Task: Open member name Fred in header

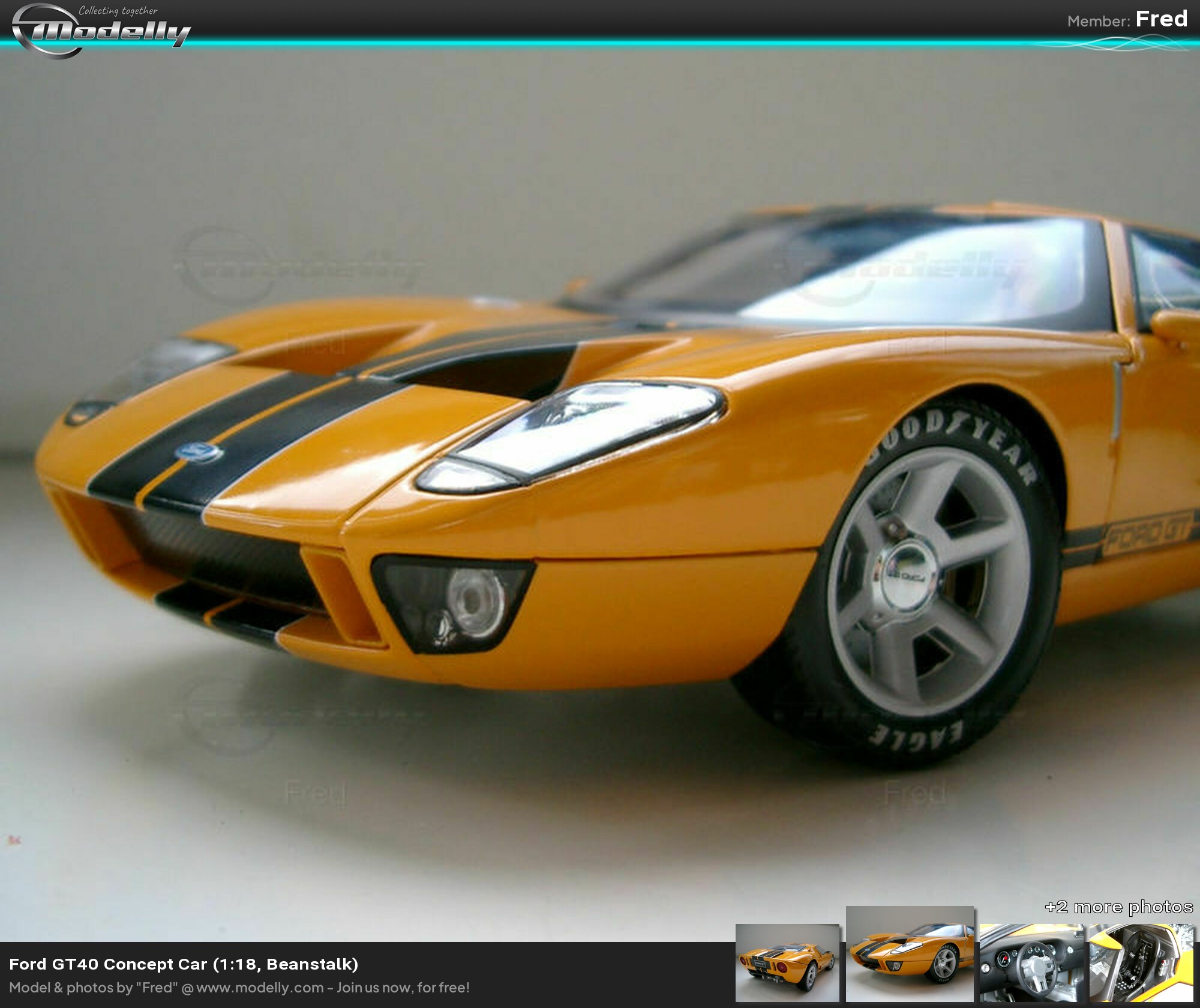Action: click(x=1161, y=19)
